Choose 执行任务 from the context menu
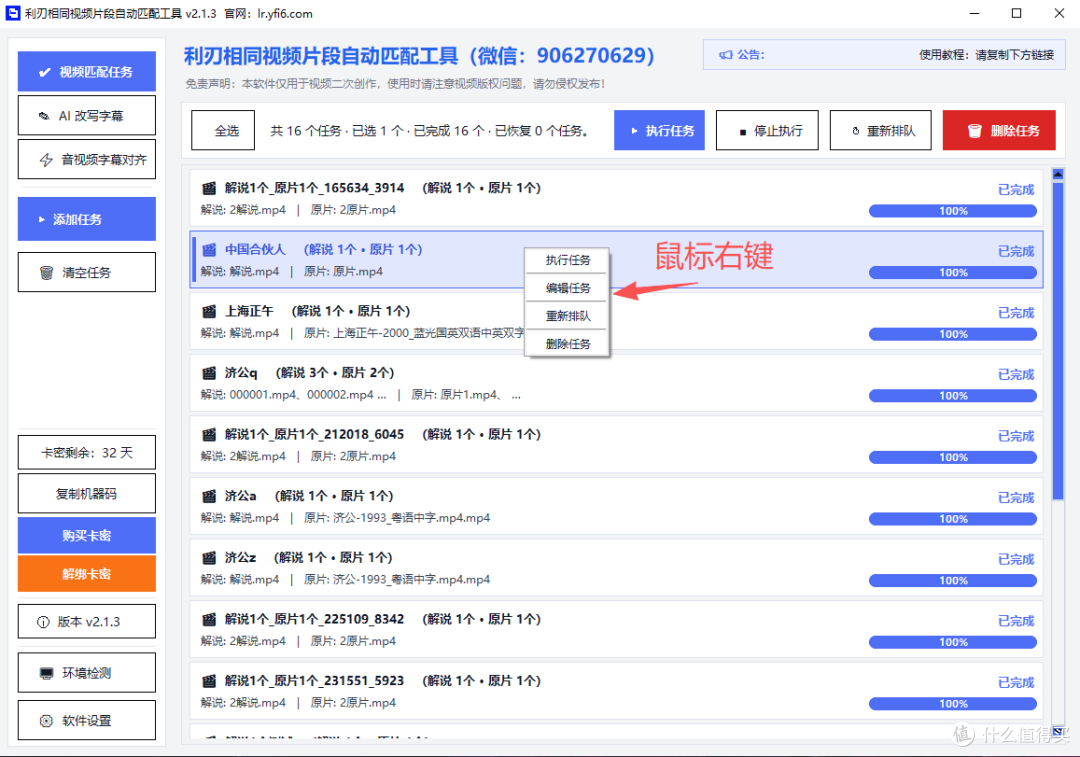The width and height of the screenshot is (1080, 757). click(568, 260)
